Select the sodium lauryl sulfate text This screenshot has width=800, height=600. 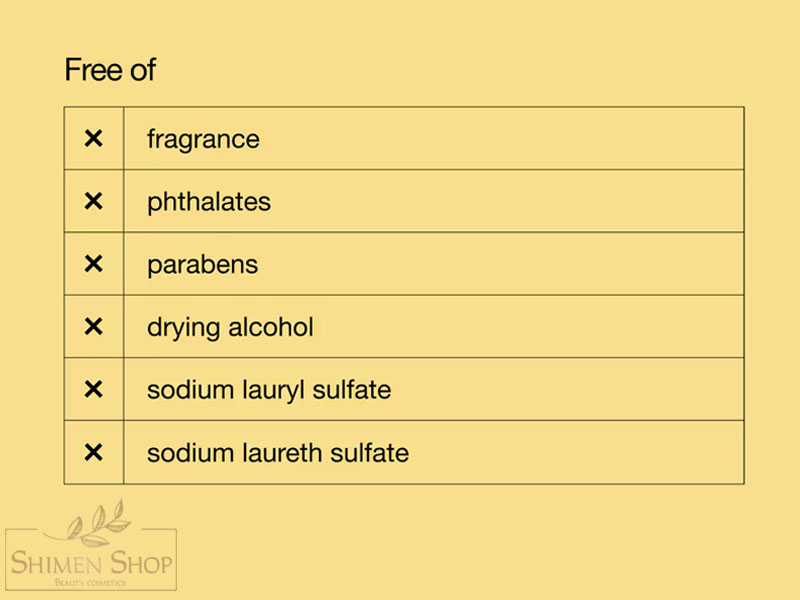pos(269,390)
